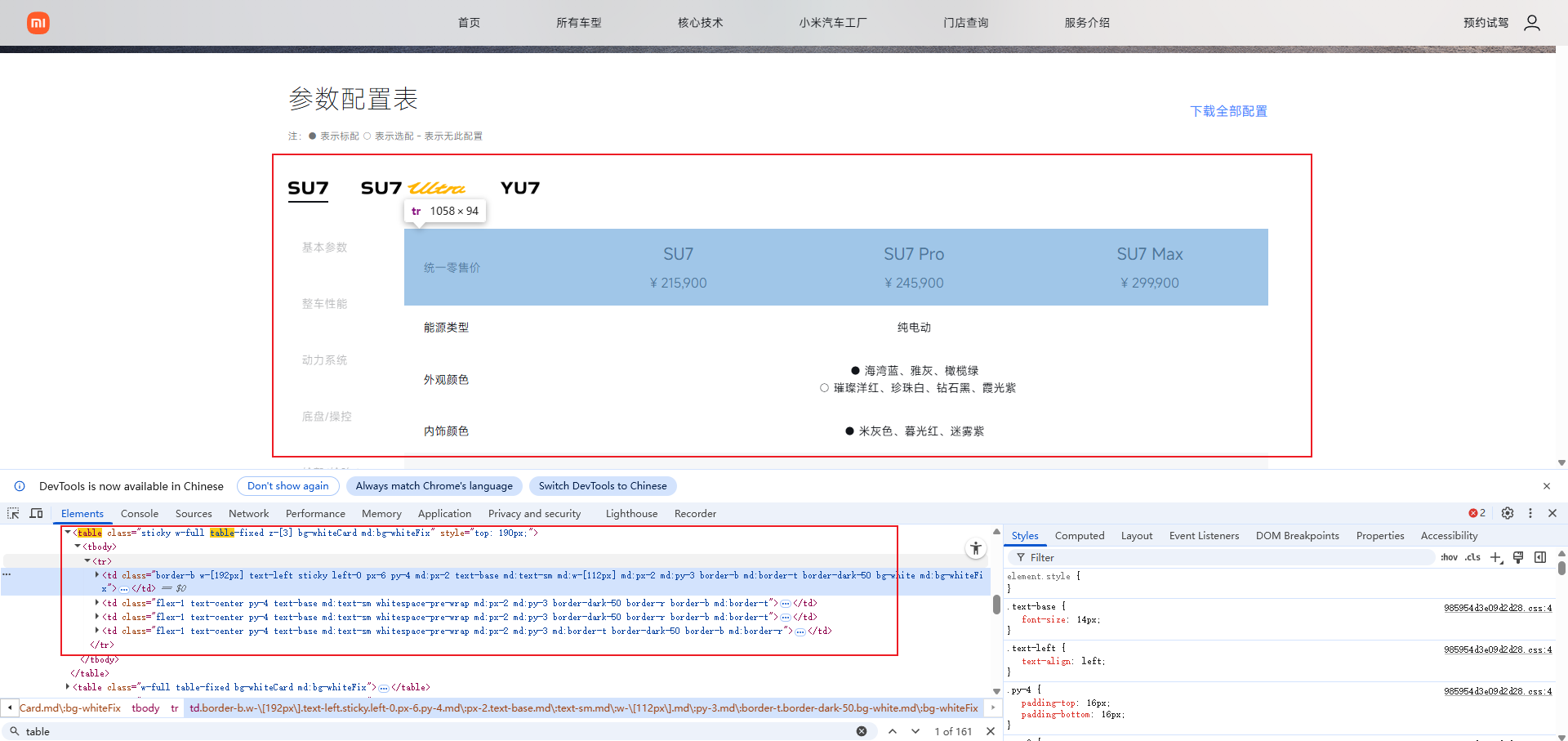The image size is (1568, 741).
Task: Click Switch DevTools to Chinese
Action: tap(603, 486)
